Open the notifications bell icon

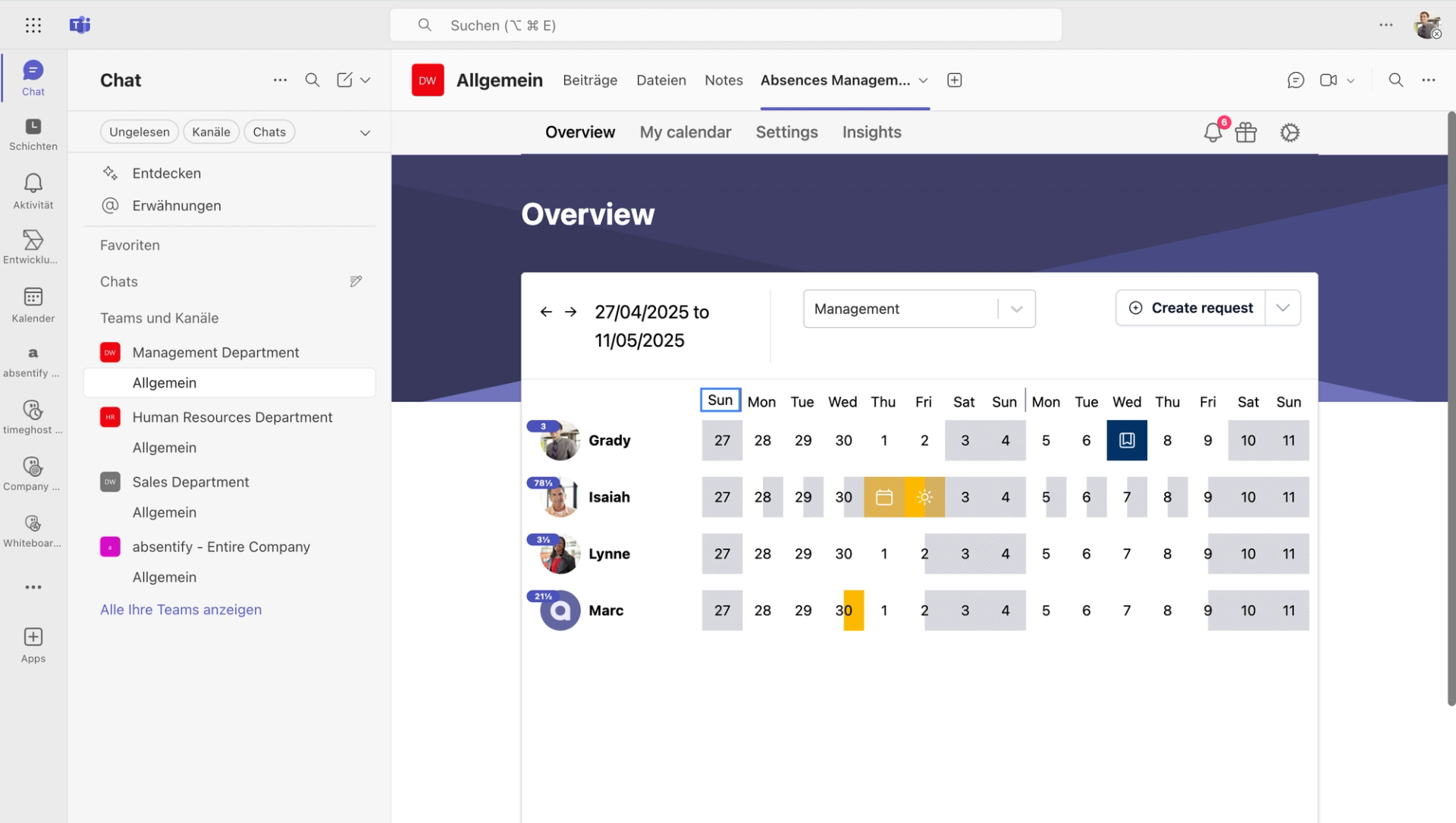pos(1212,133)
